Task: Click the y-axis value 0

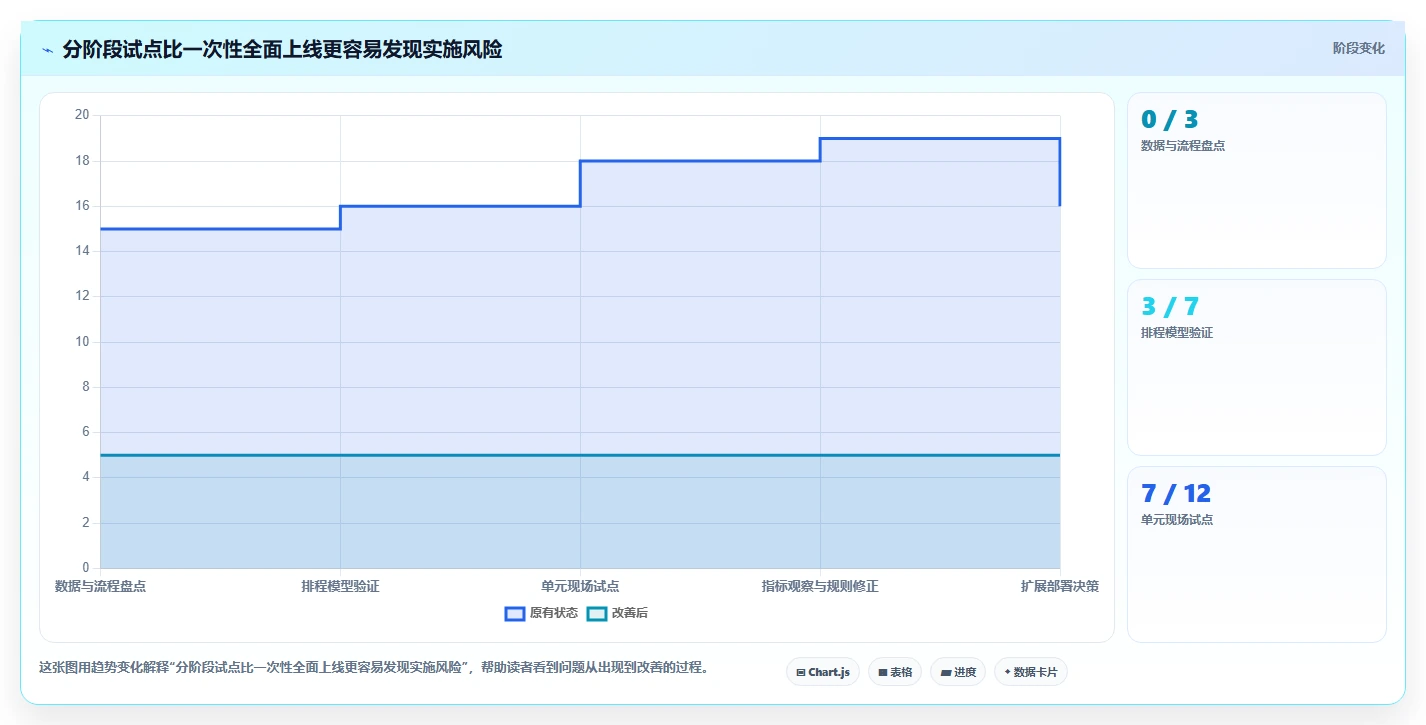Action: tap(86, 568)
